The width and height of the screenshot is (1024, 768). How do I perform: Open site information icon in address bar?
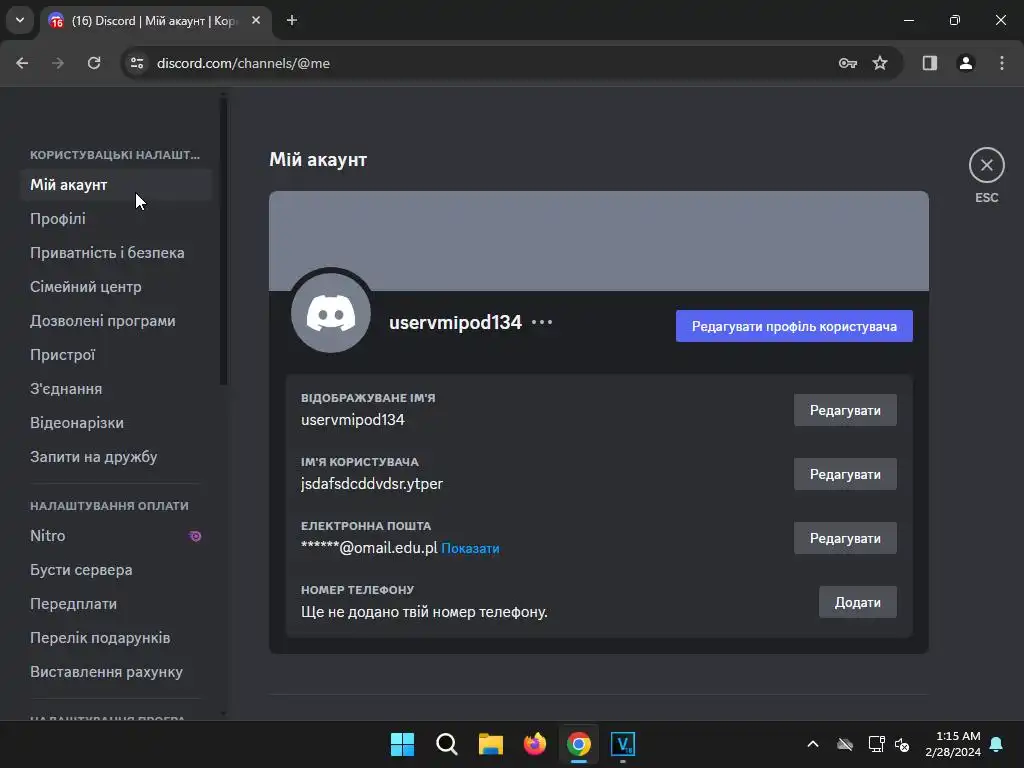(x=137, y=63)
